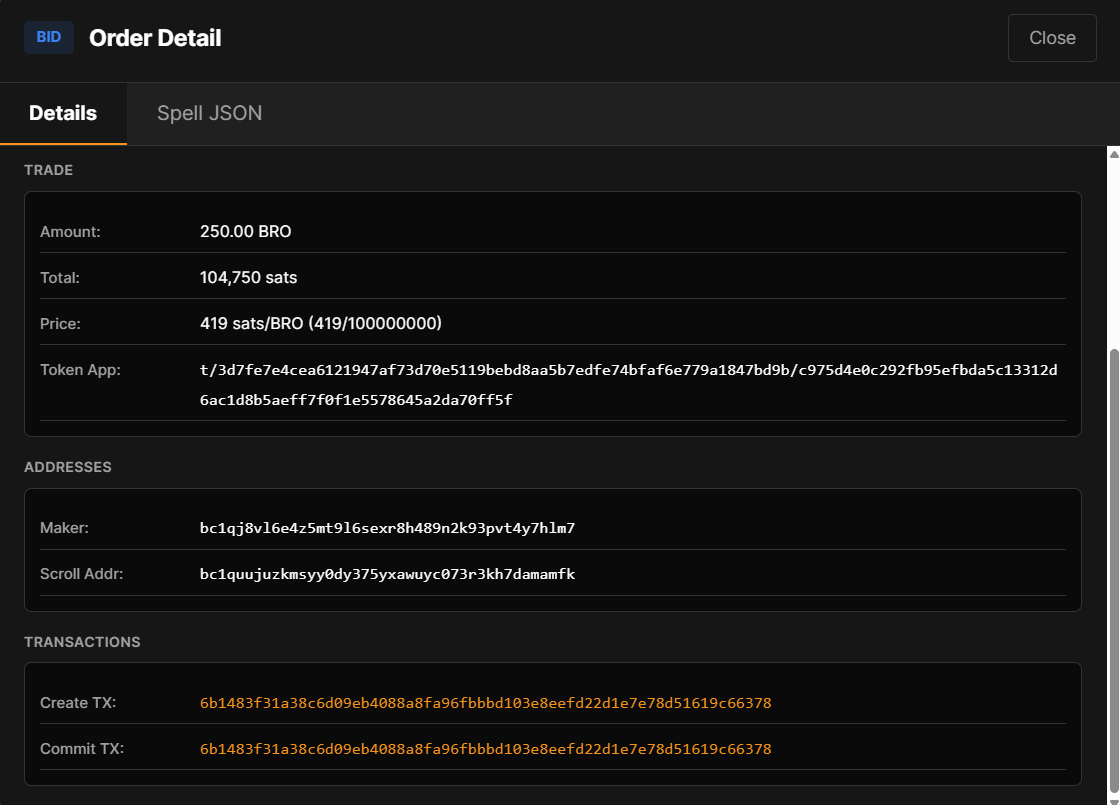The height and width of the screenshot is (805, 1120).
Task: Click the Amount: label
Action: [70, 231]
